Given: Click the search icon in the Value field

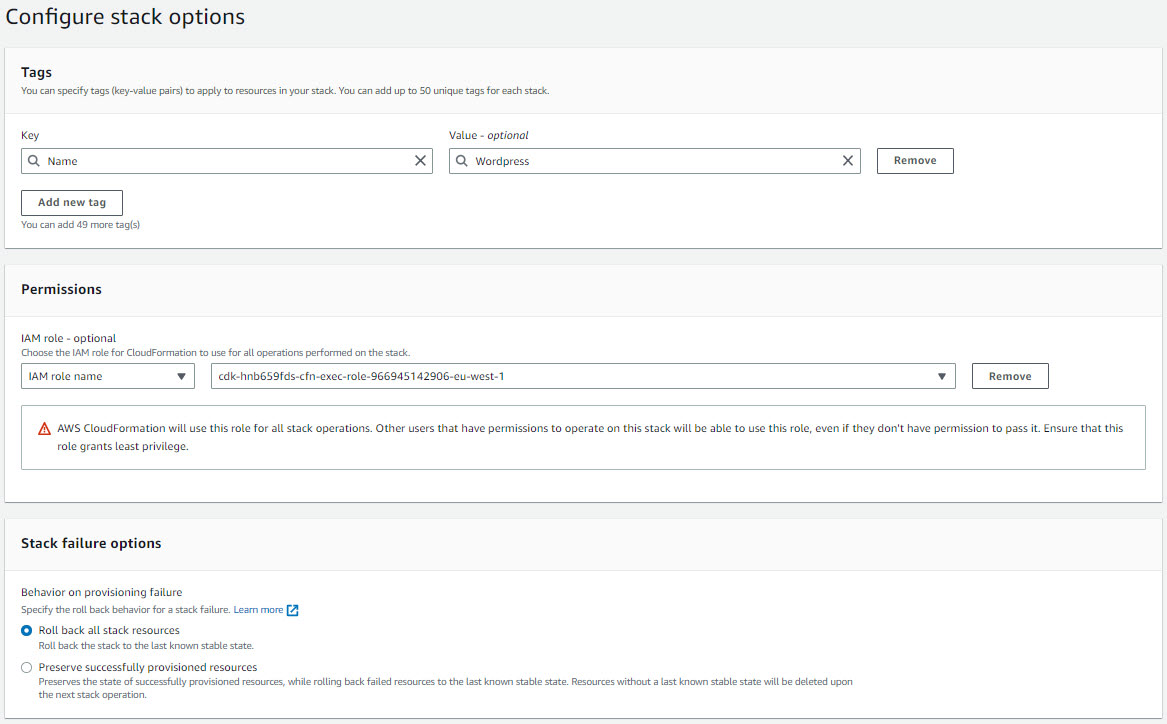Looking at the screenshot, I should [462, 161].
